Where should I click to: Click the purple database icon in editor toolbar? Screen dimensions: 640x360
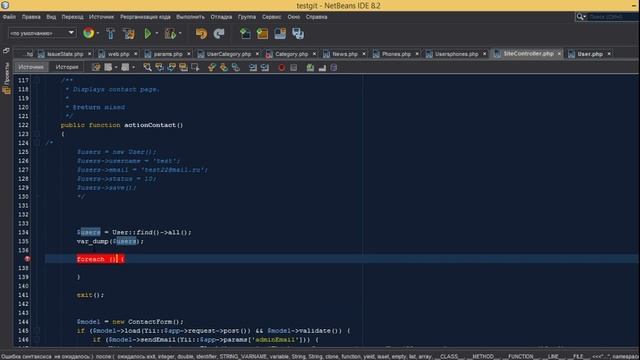click(334, 67)
